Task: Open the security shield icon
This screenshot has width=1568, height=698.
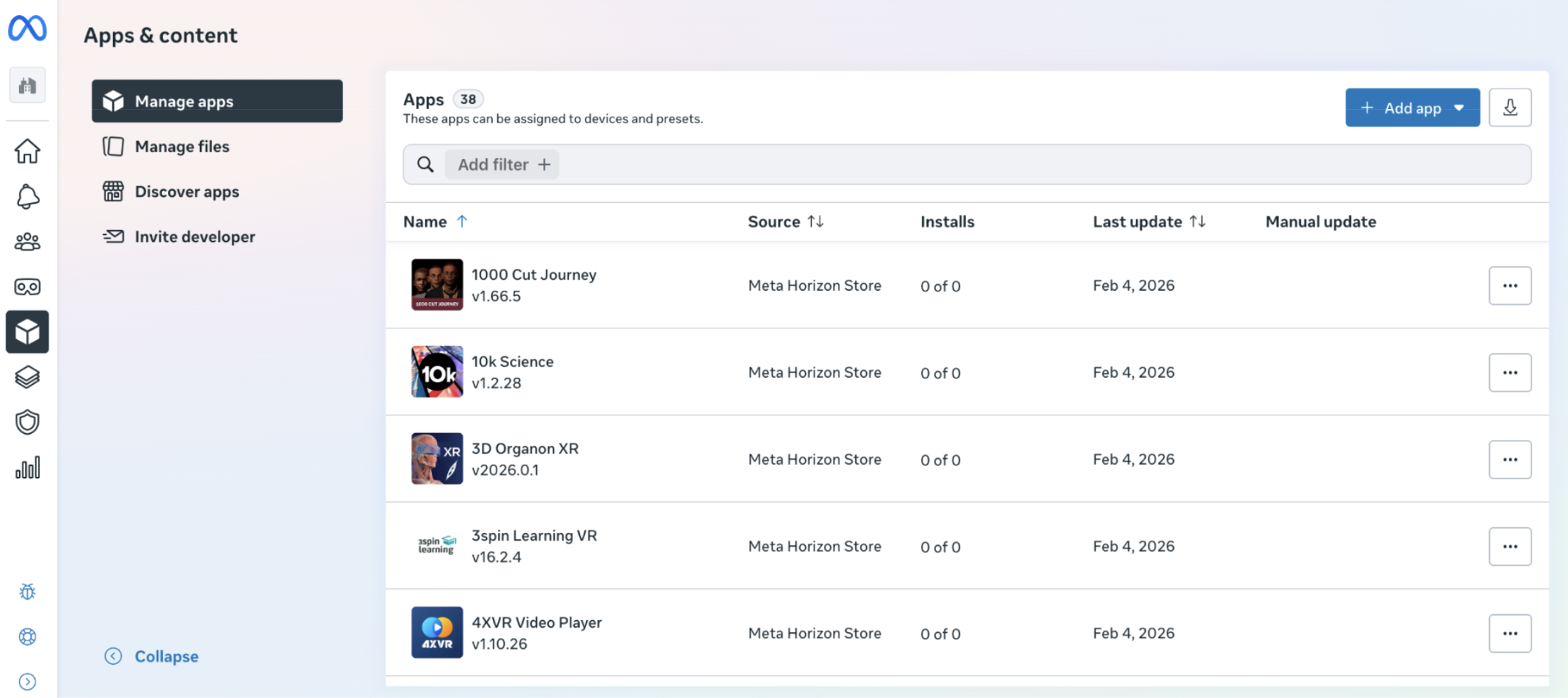Action: [27, 422]
